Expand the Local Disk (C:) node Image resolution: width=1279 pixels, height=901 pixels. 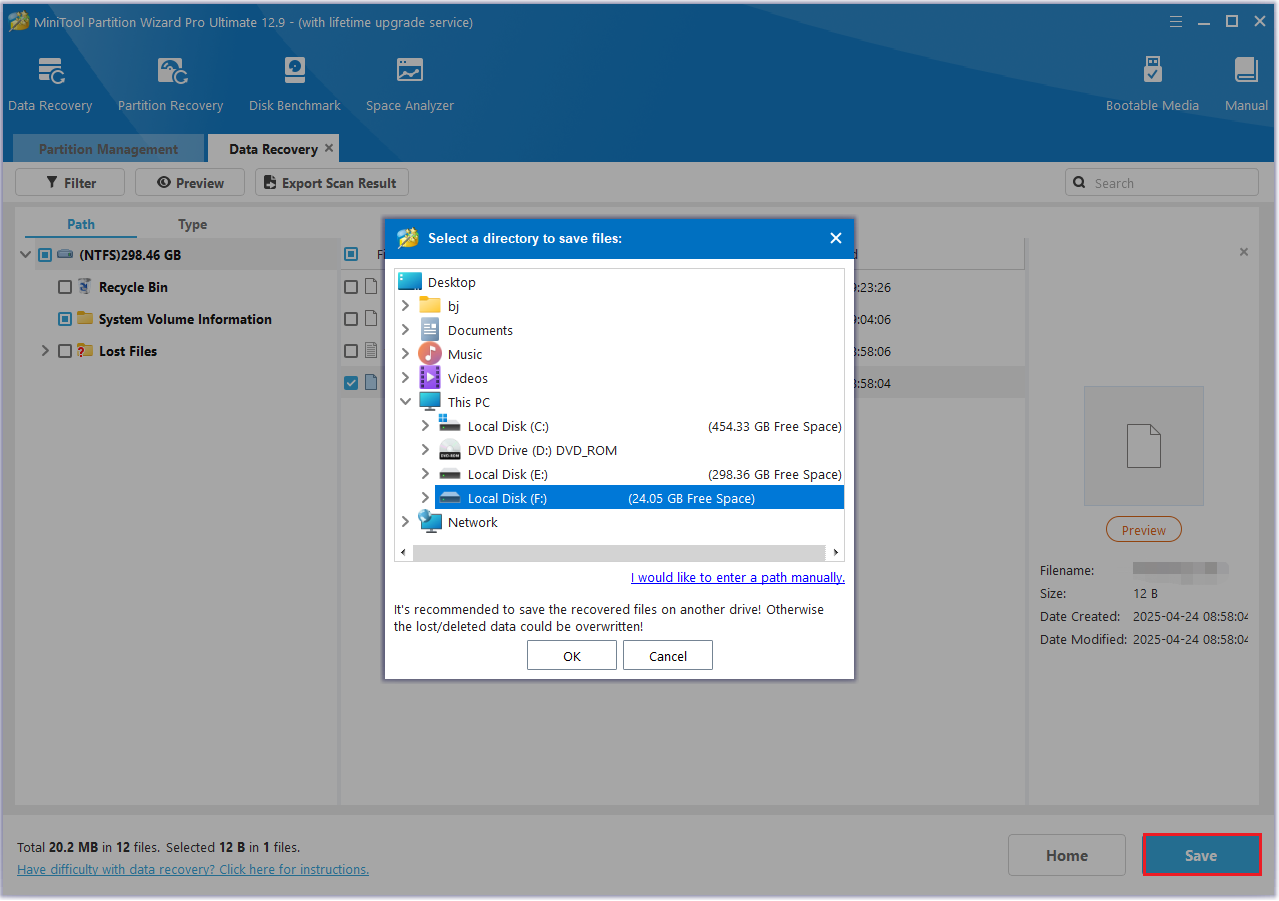[425, 426]
